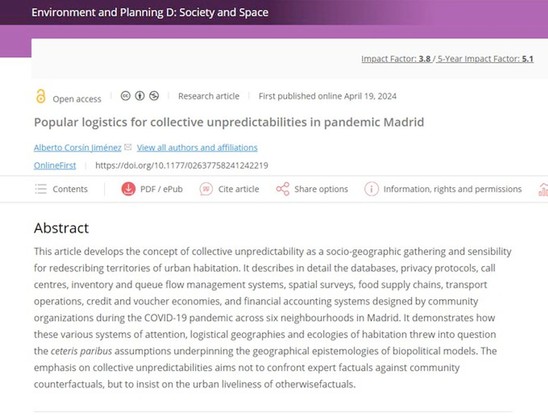Viewport: 548px width, 420px height.
Task: Click the metrics chart icon at right edge
Action: pyautogui.click(x=543, y=189)
